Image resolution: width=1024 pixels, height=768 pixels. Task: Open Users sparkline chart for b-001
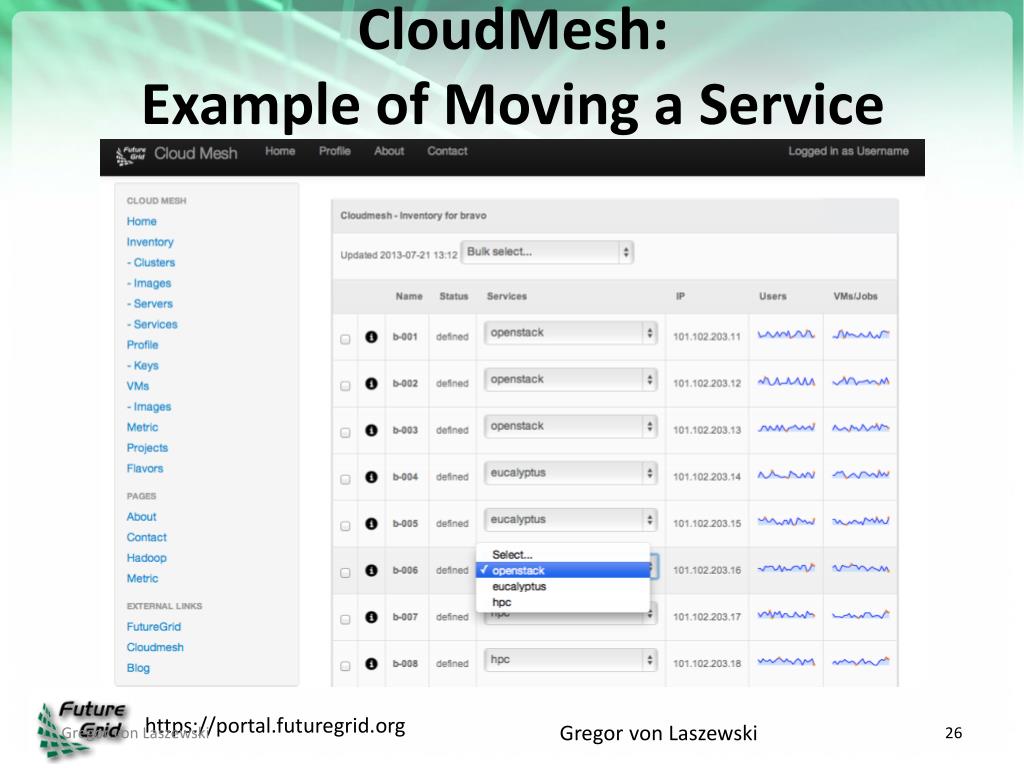tap(786, 335)
